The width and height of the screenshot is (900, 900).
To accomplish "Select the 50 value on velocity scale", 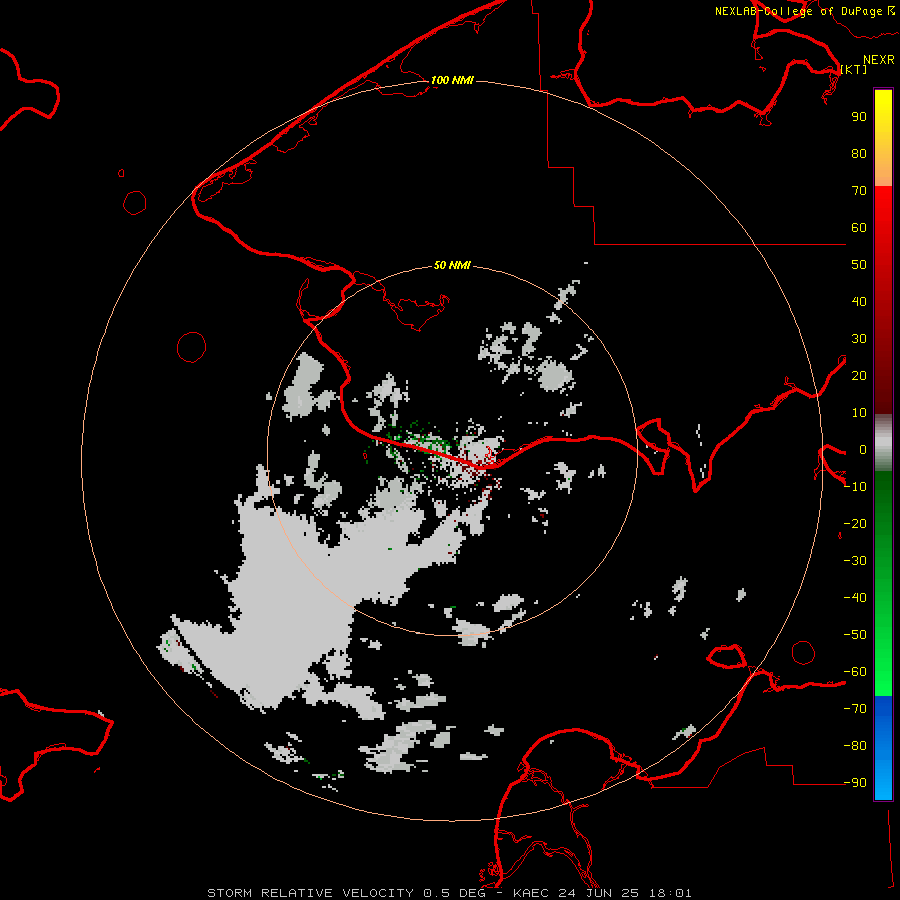I will click(859, 265).
